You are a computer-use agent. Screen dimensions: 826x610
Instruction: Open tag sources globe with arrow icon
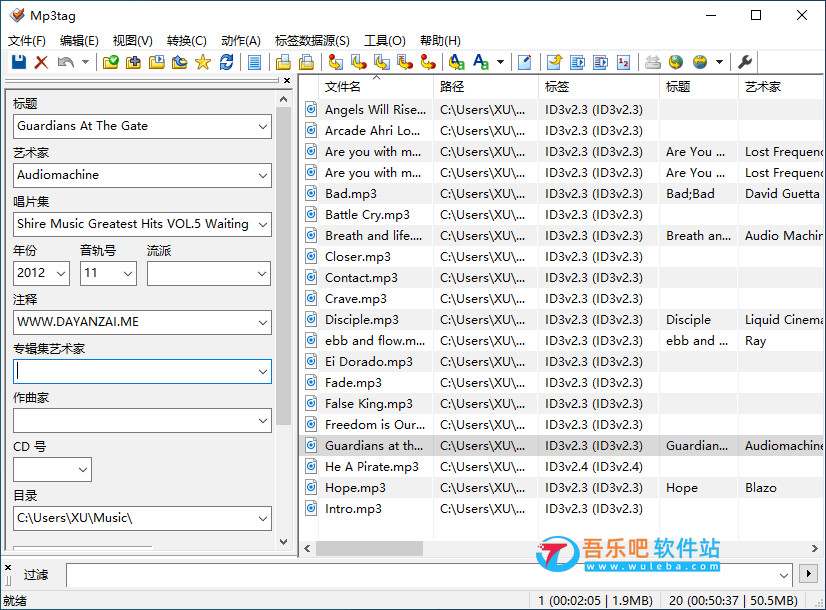point(676,62)
